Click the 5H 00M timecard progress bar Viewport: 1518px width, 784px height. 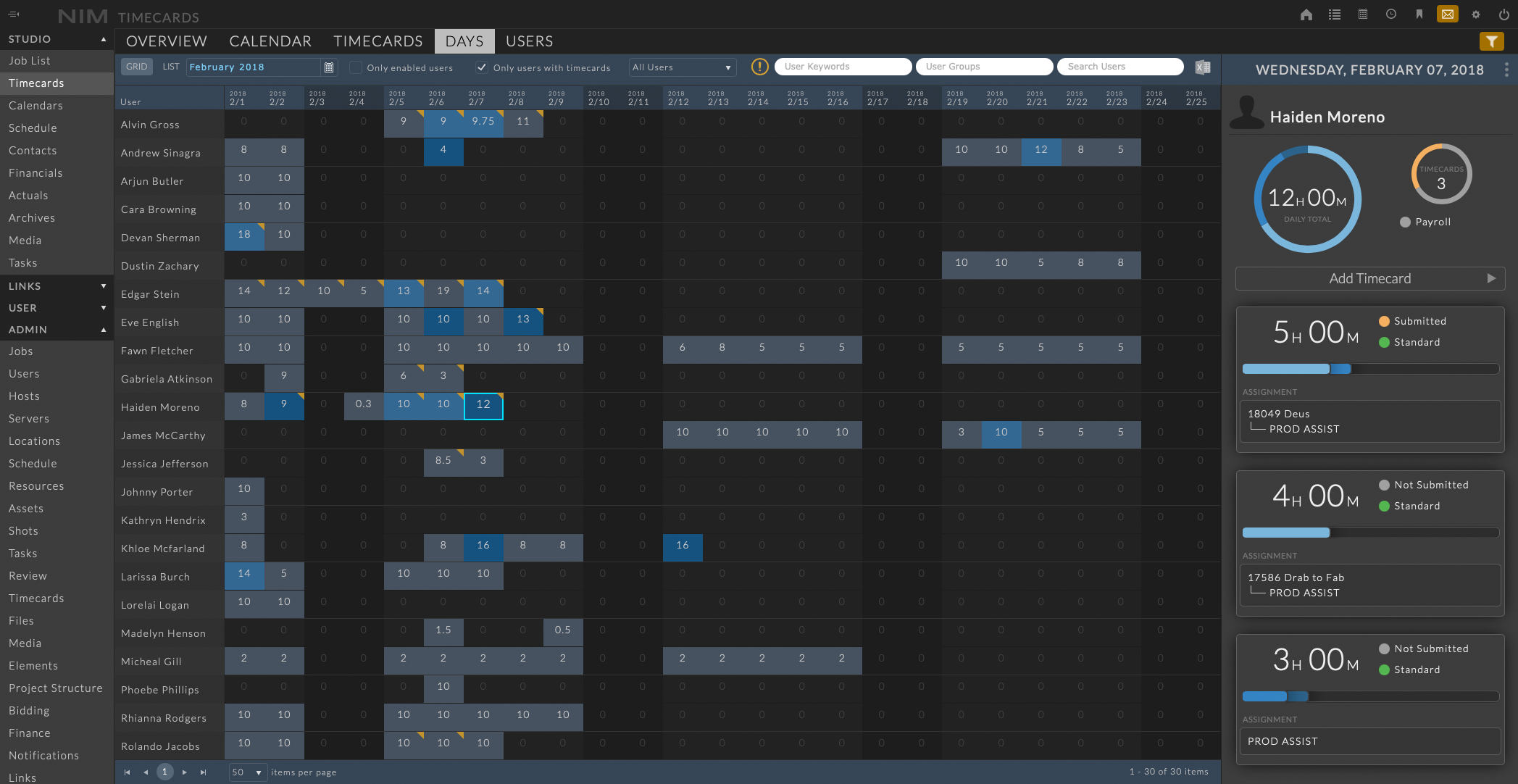[1369, 369]
